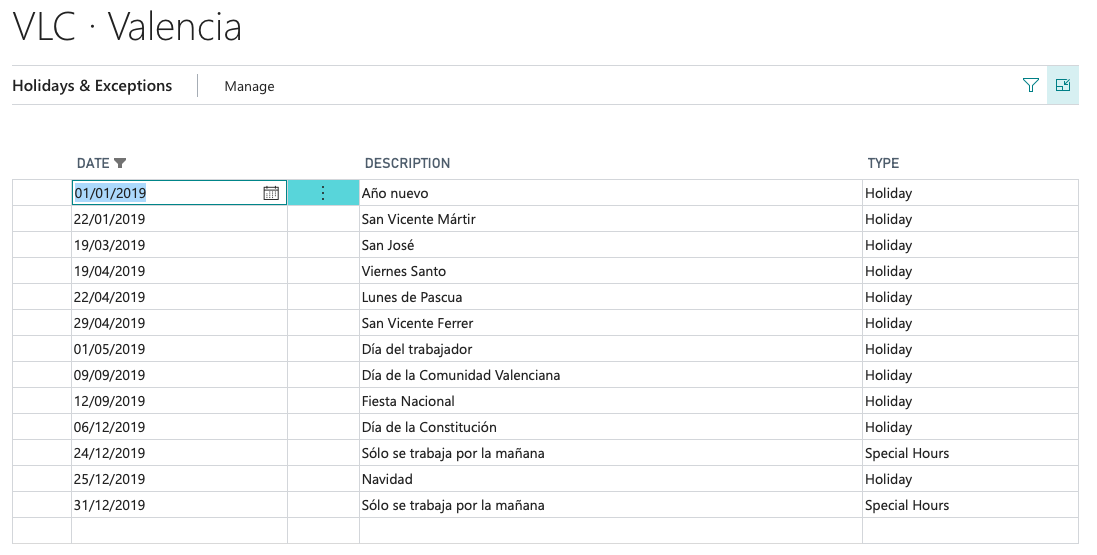Screen dimensions: 1097x555
Task: Click the filter funnel icon
Action: pyautogui.click(x=1031, y=86)
